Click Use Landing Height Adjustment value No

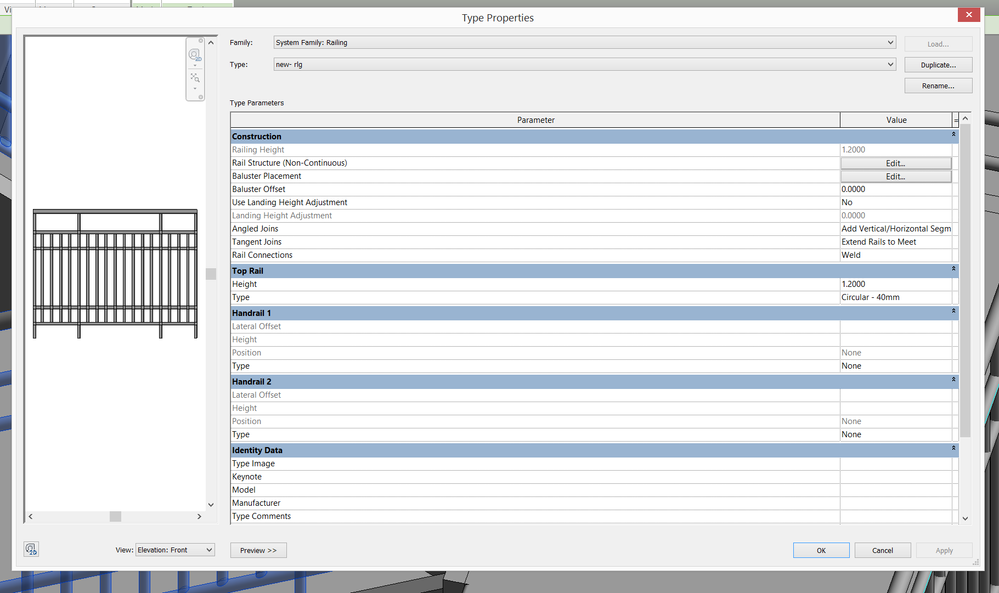point(896,203)
